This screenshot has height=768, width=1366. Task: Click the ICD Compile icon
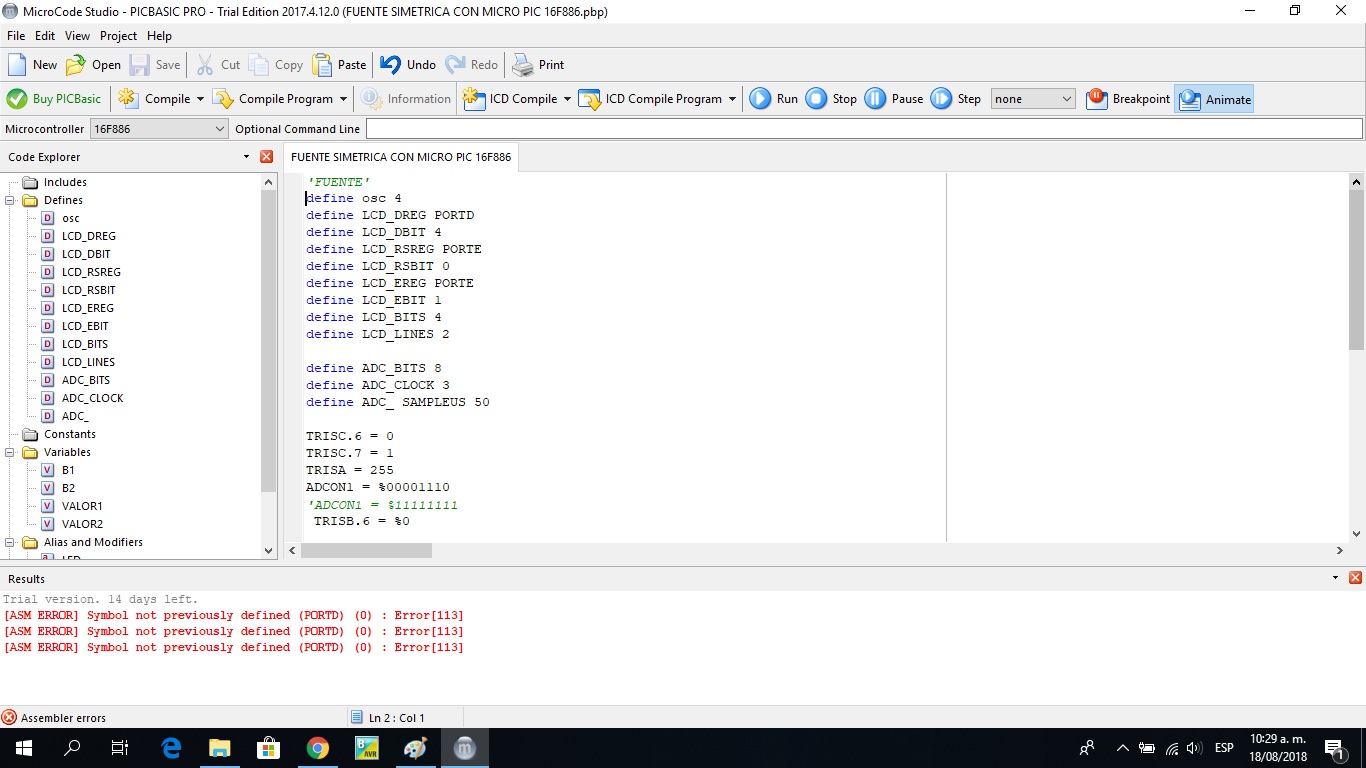474,99
